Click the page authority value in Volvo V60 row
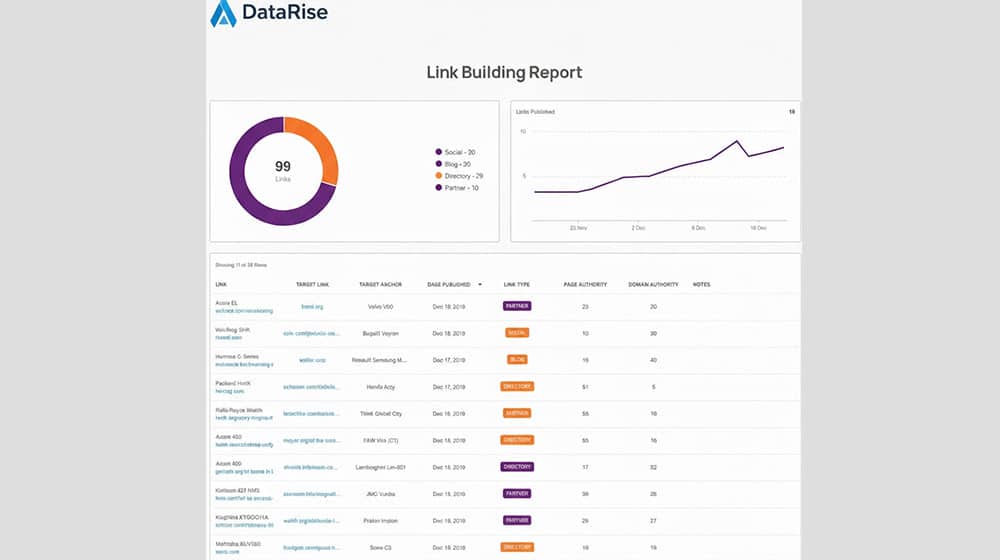 click(x=585, y=307)
